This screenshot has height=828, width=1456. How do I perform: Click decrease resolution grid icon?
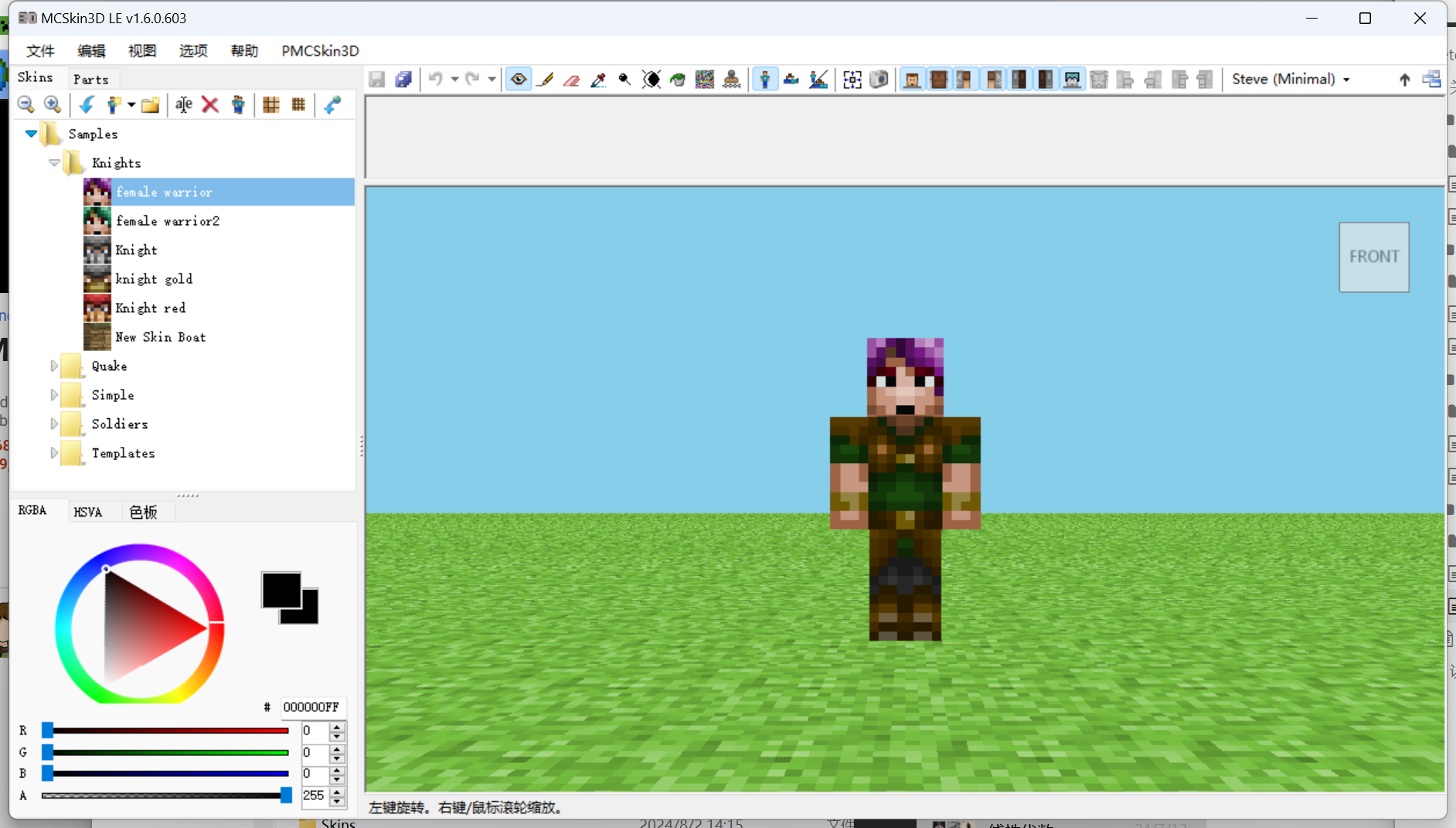[x=271, y=104]
